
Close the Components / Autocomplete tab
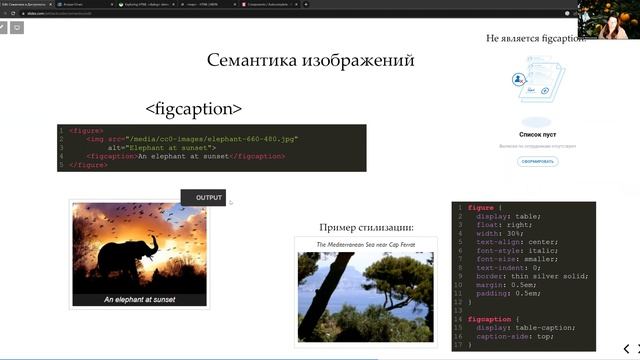pos(296,4)
